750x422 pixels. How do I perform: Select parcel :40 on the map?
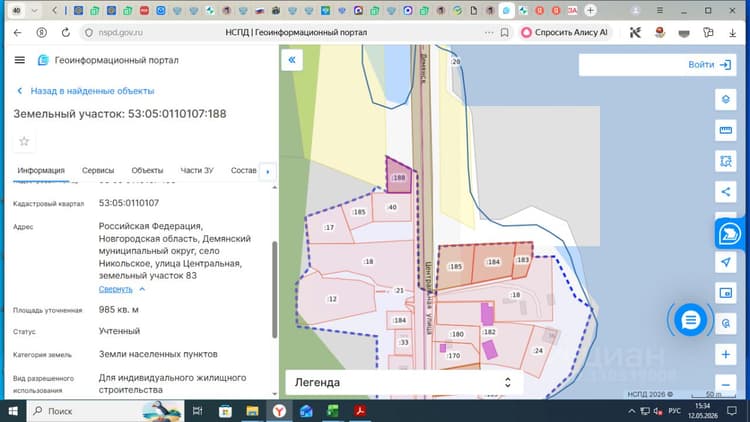(392, 207)
